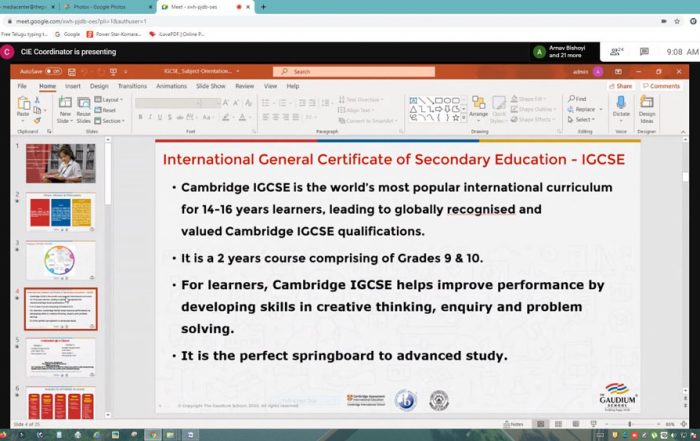
Task: Open the Select dropdown
Action: click(581, 120)
